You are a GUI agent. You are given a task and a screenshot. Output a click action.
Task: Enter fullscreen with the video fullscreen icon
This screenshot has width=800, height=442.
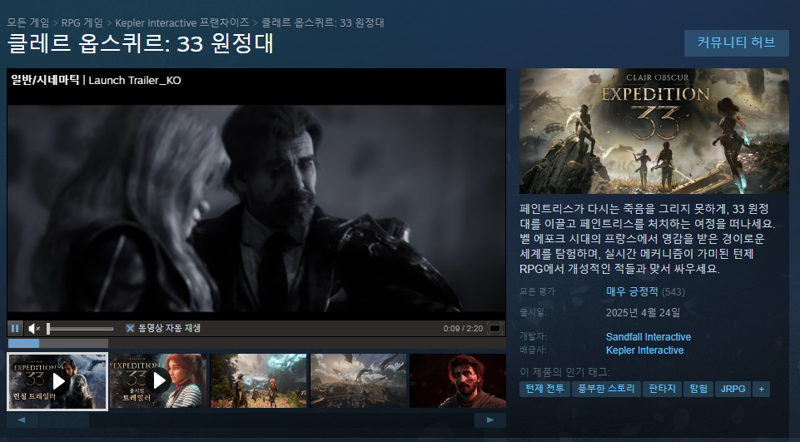coord(495,328)
